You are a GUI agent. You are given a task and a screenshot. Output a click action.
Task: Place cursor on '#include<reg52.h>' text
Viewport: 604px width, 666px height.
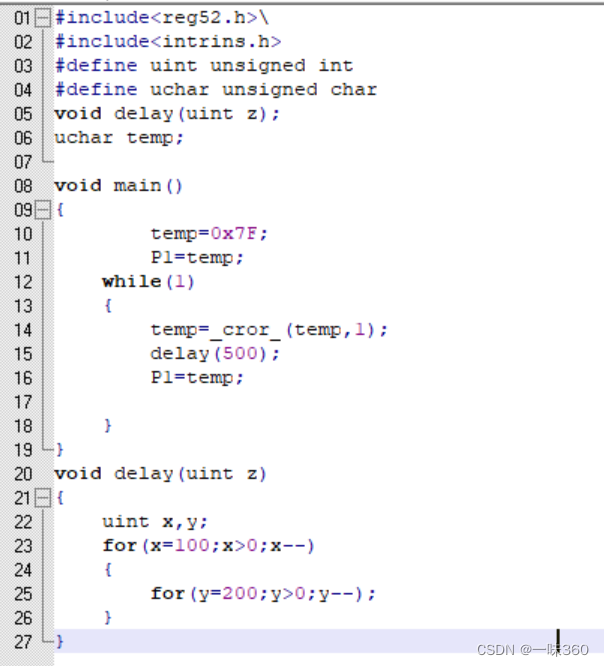click(156, 18)
